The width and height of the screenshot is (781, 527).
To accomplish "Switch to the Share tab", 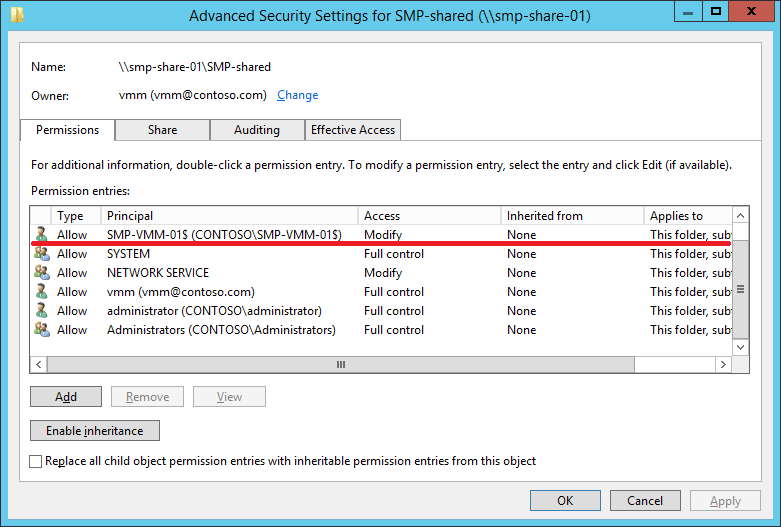I will point(162,130).
